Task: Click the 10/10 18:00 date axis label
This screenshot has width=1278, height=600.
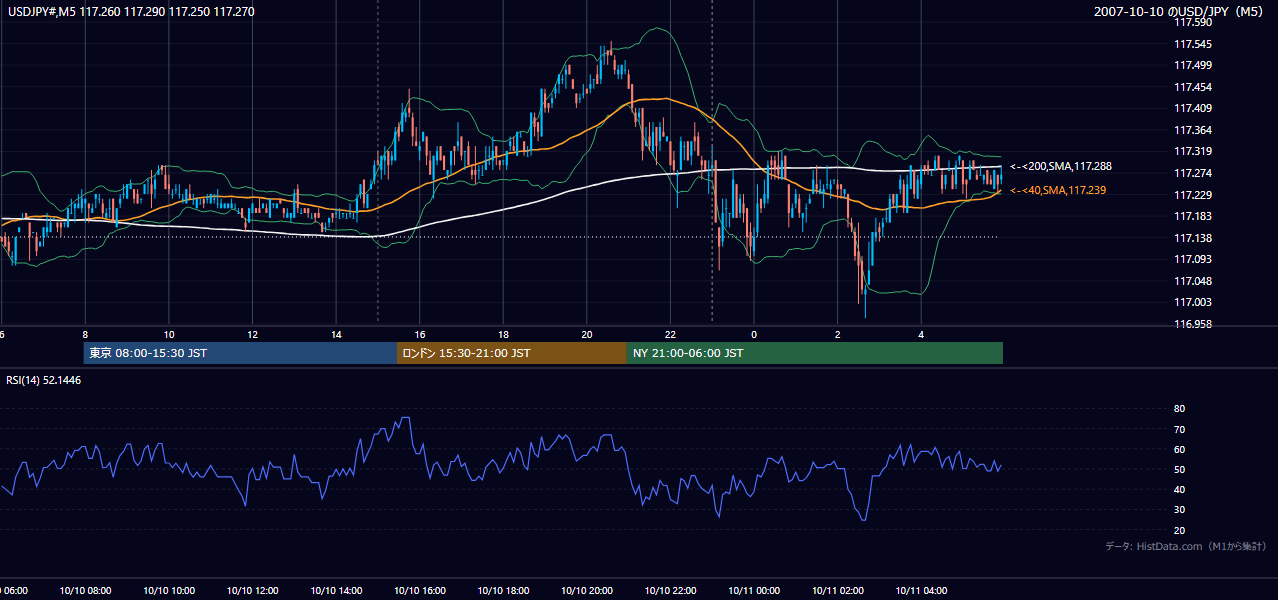Action: click(x=503, y=591)
